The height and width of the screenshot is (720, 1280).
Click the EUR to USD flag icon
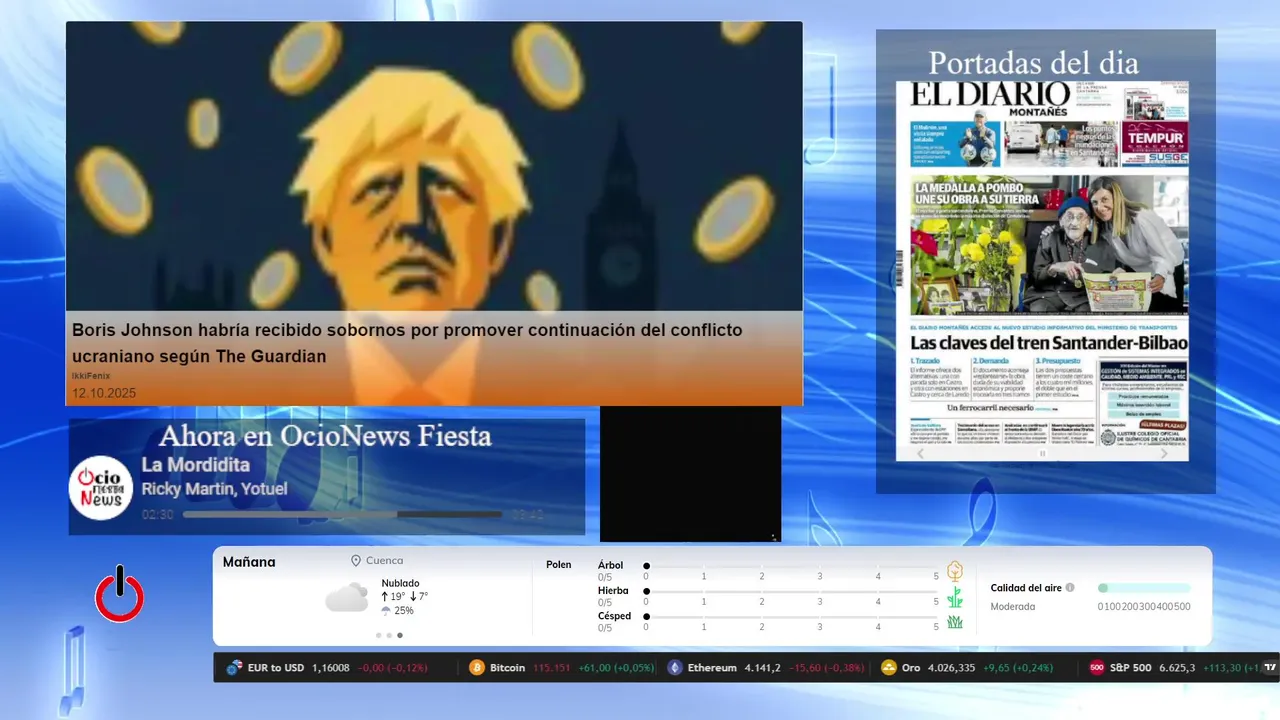[234, 668]
